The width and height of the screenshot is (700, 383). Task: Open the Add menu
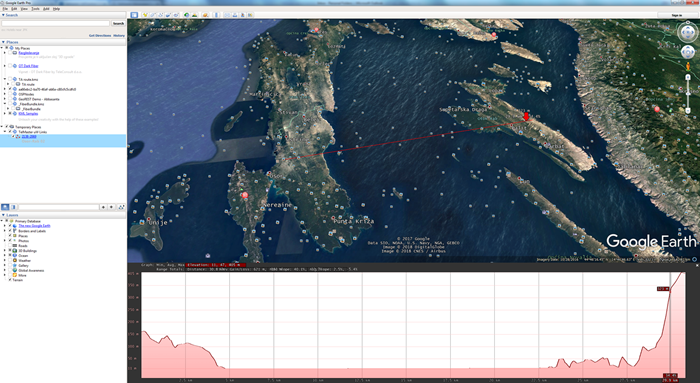pyautogui.click(x=46, y=8)
